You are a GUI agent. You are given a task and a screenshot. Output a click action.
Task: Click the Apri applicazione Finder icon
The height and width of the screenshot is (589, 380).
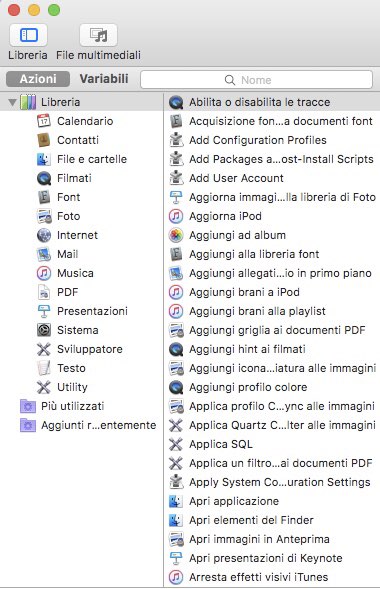176,501
